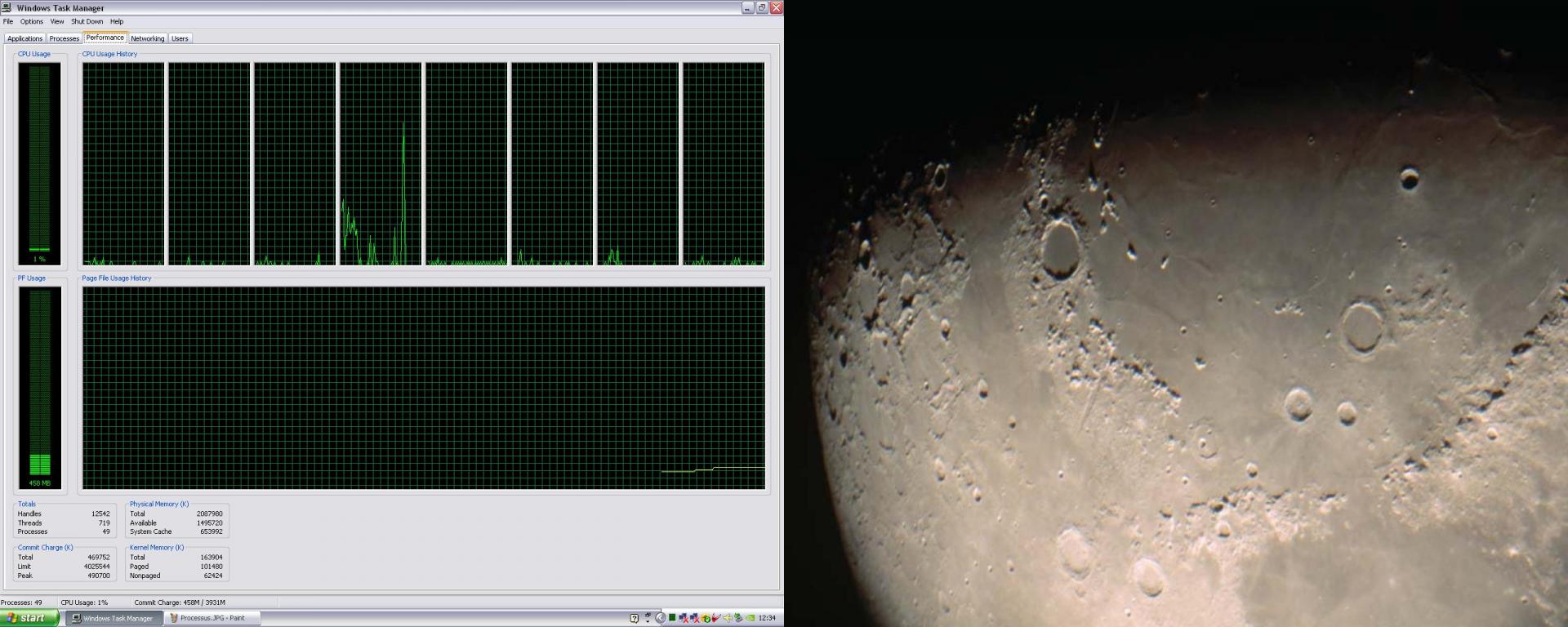The height and width of the screenshot is (627, 1568).
Task: Click the Nonpaged value 62424
Action: tap(213, 576)
